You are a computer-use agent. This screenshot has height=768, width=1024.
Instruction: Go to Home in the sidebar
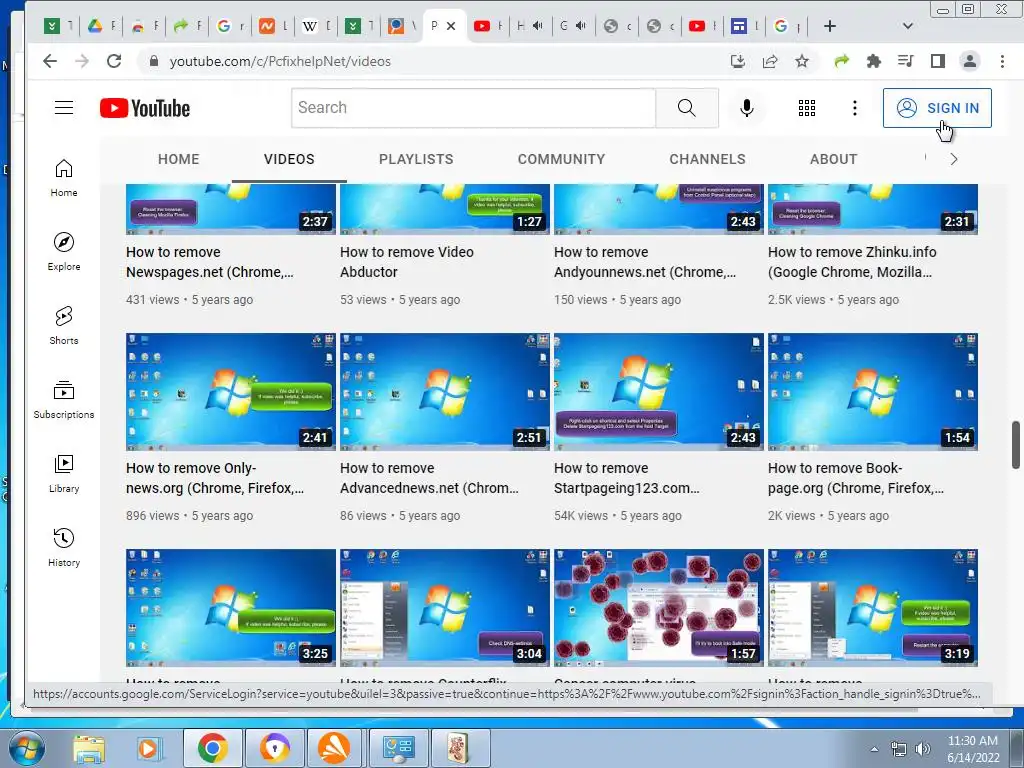(x=63, y=178)
